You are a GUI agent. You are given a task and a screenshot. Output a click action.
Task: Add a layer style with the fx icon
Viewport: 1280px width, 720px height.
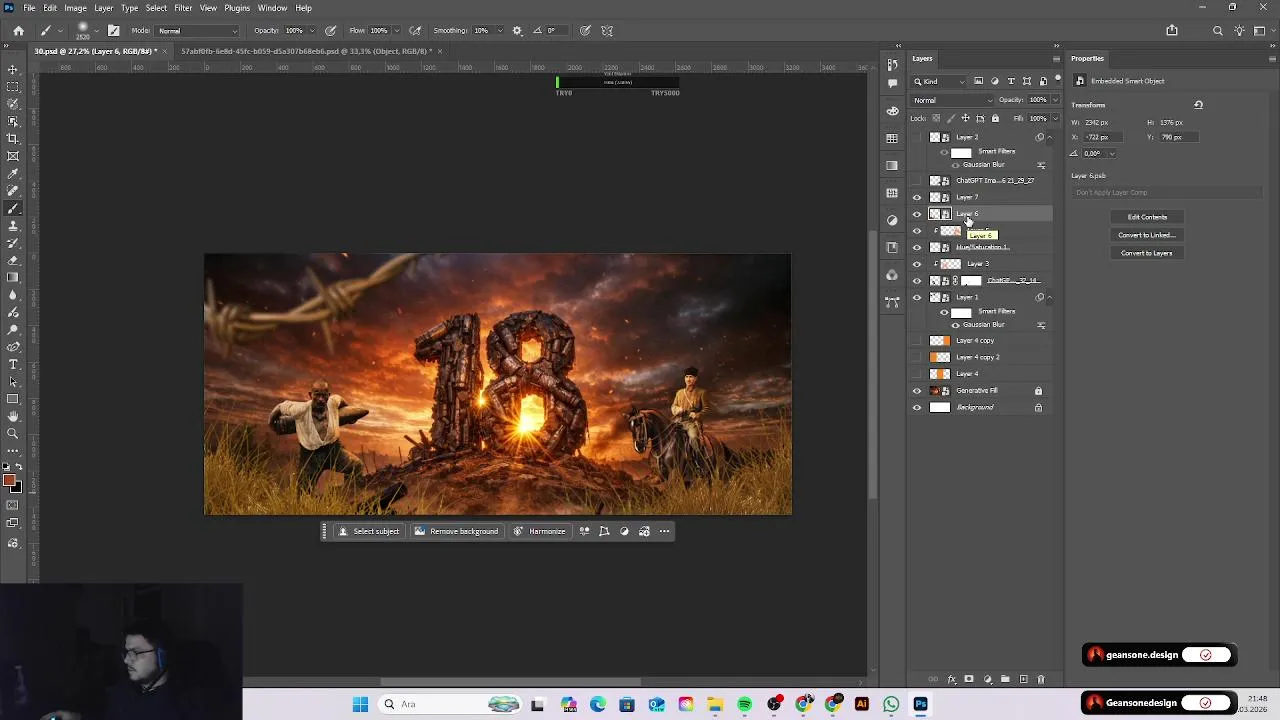tap(950, 679)
